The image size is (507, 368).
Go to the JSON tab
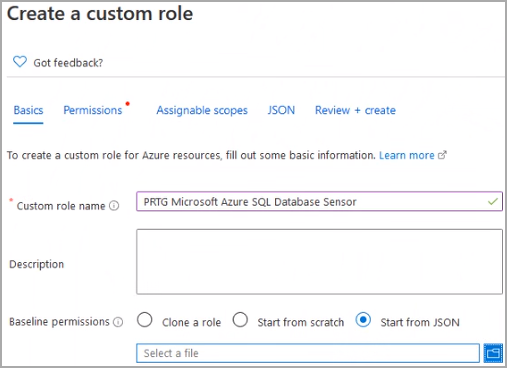coord(281,110)
